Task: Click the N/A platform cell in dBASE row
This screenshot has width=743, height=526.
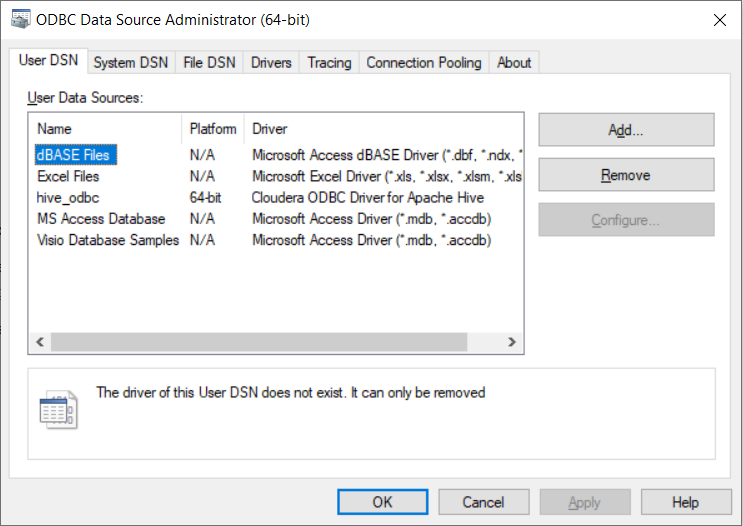Action: click(202, 155)
